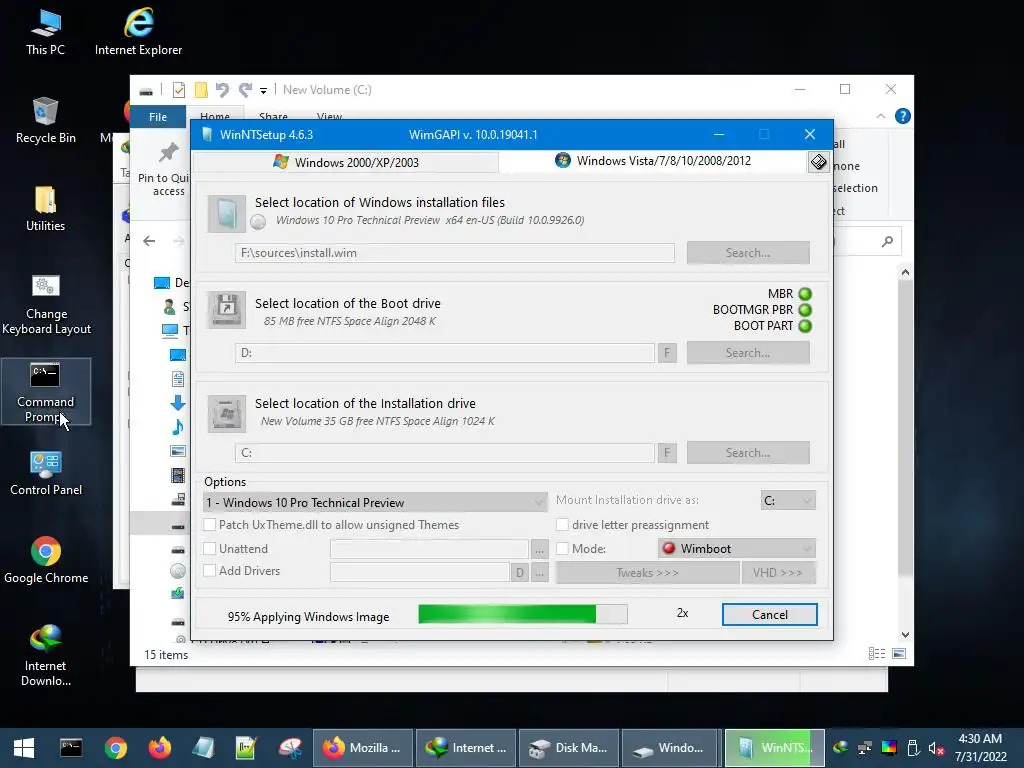Click the MBR green status indicator
This screenshot has height=768, width=1024.
(805, 294)
